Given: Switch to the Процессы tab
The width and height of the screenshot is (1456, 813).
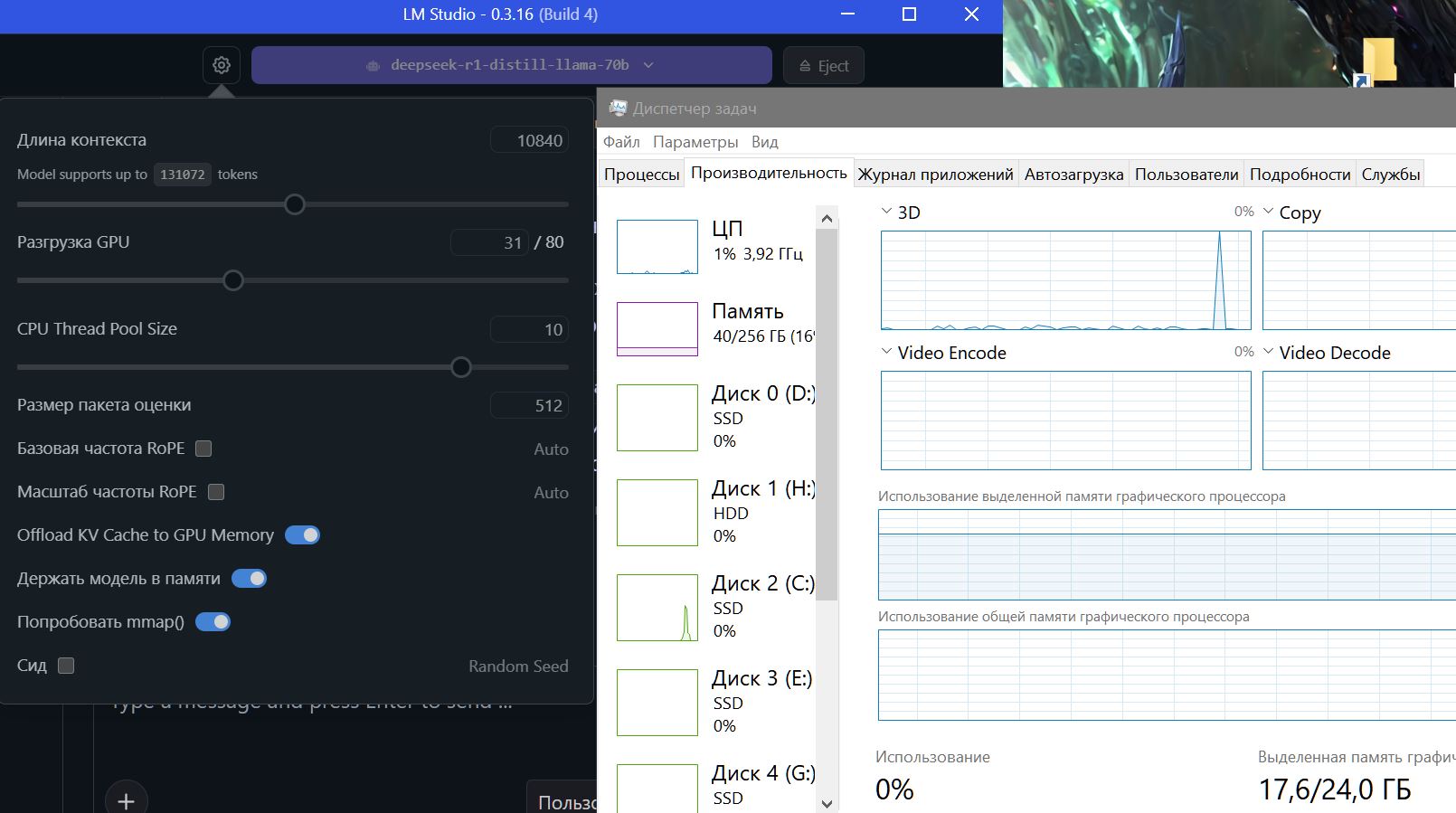Looking at the screenshot, I should pos(641,175).
